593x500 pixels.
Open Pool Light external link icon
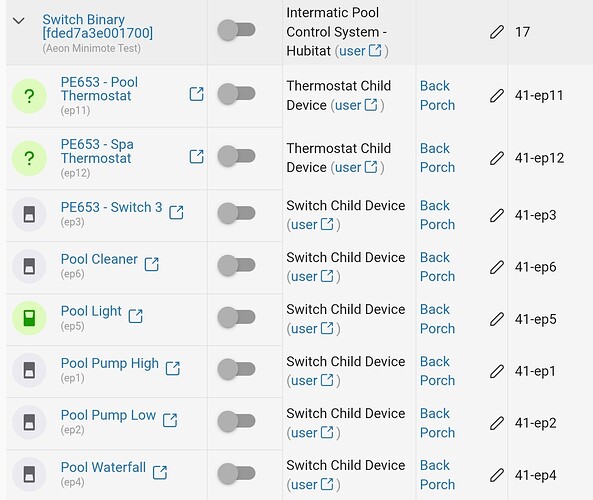click(135, 316)
